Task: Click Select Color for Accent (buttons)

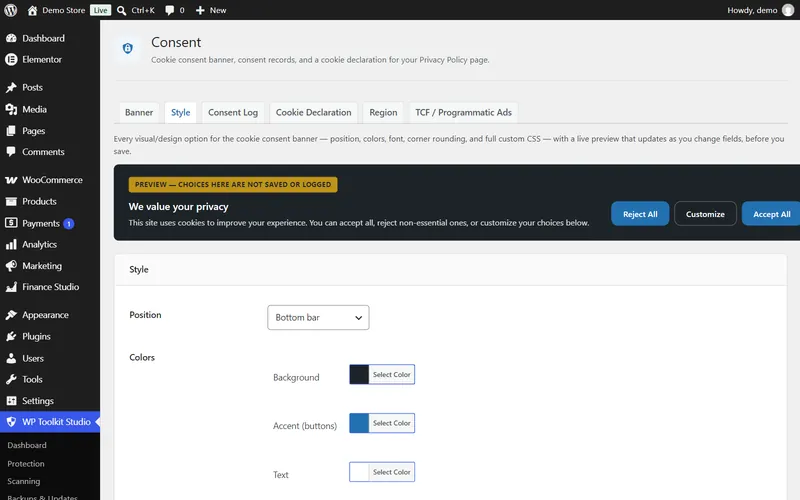Action: [x=391, y=423]
